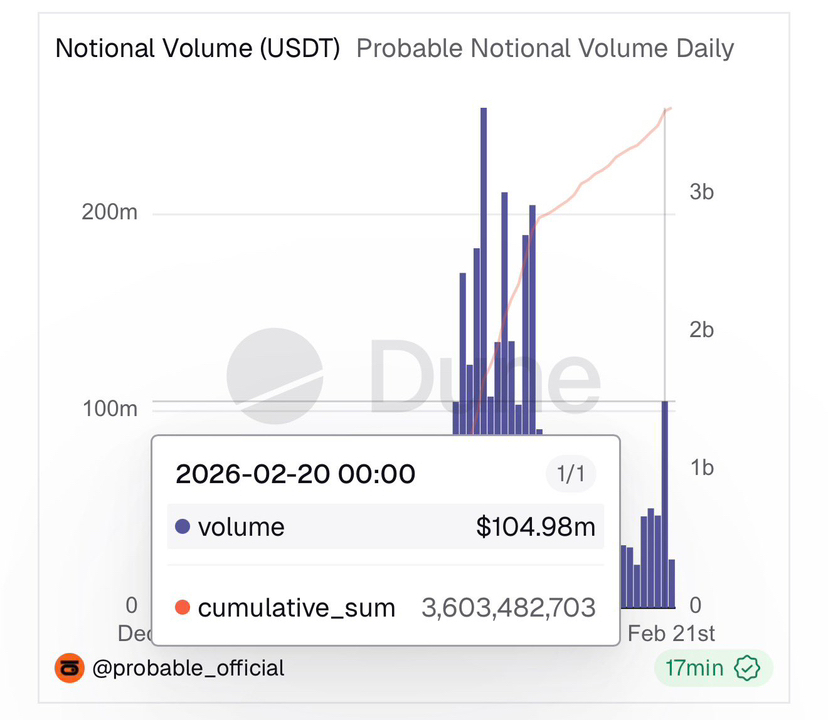Open the Probable Notional Volume Daily query
The width and height of the screenshot is (828, 720).
point(545,48)
